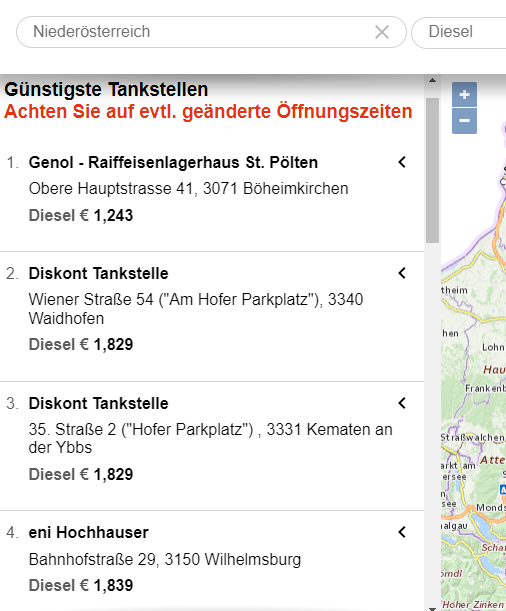The height and width of the screenshot is (611, 506).
Task: Zoom in on the map
Action: click(x=464, y=94)
